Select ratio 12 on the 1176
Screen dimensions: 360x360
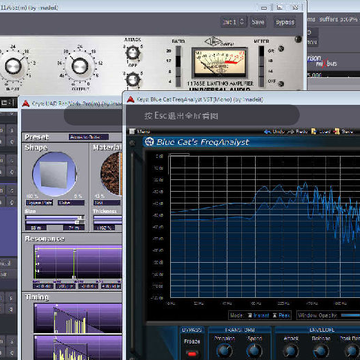(x=178, y=61)
